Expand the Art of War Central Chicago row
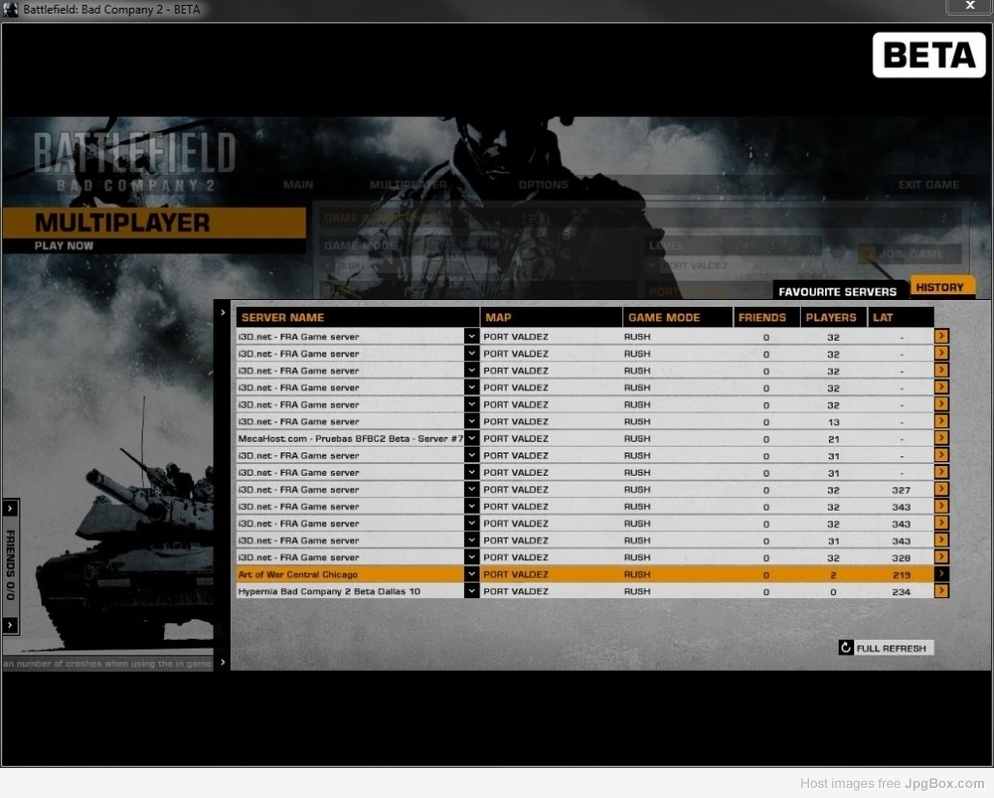This screenshot has height=798, width=994. coord(471,574)
